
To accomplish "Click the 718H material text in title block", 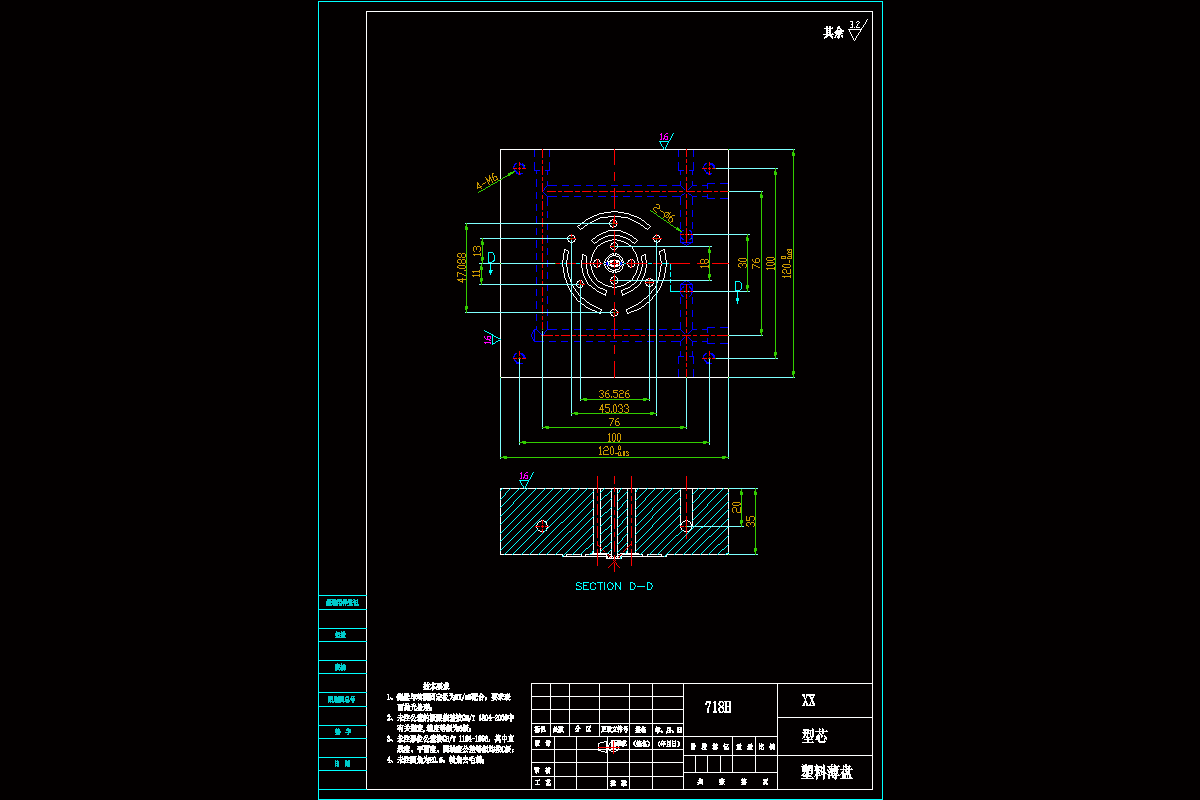I will point(717,707).
